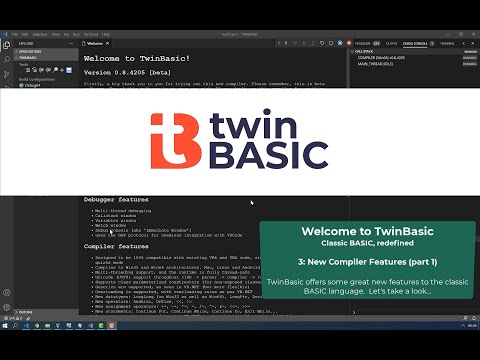Close the Welcome editor tab
The width and height of the screenshot is (480, 360).
point(107,43)
